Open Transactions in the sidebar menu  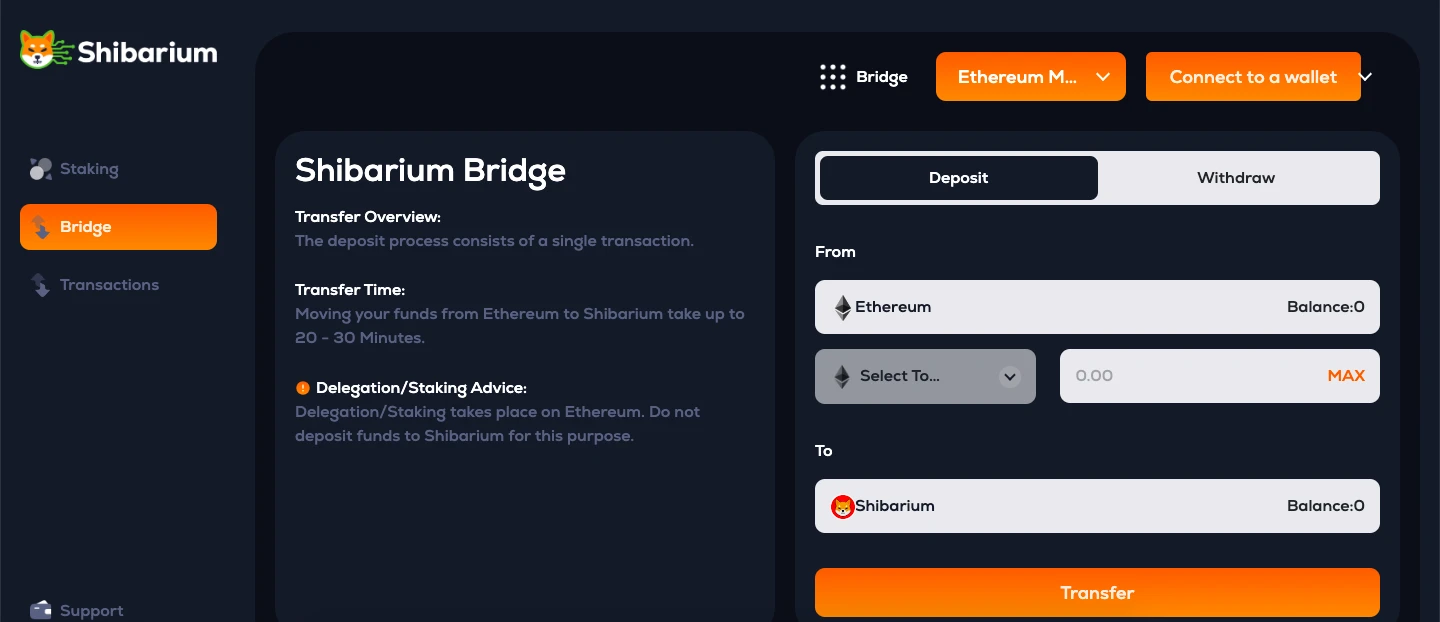109,285
